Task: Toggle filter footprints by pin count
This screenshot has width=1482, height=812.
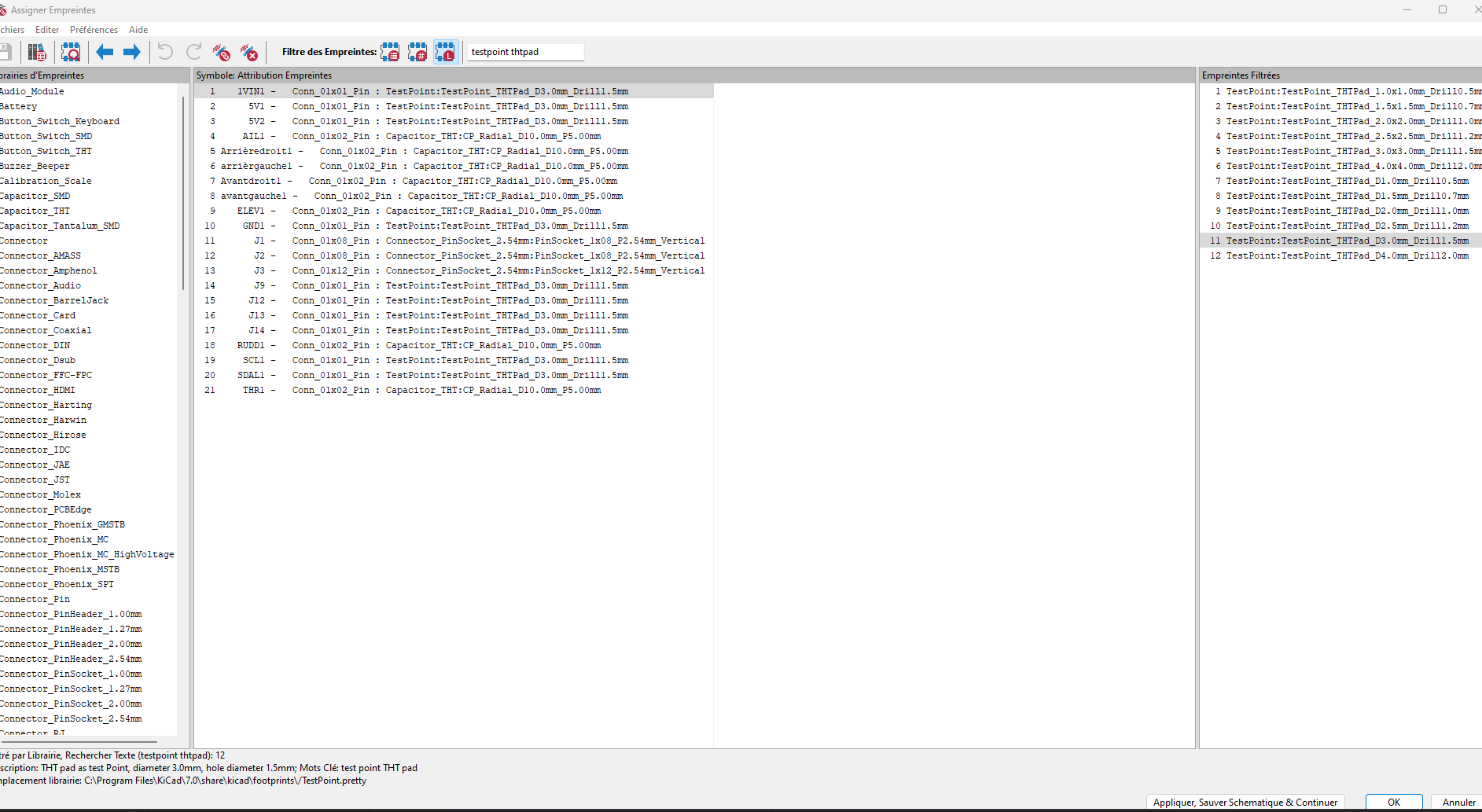Action: (x=417, y=53)
